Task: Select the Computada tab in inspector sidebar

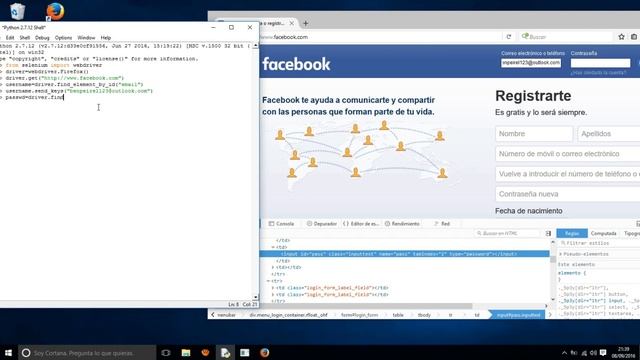Action: [x=603, y=233]
